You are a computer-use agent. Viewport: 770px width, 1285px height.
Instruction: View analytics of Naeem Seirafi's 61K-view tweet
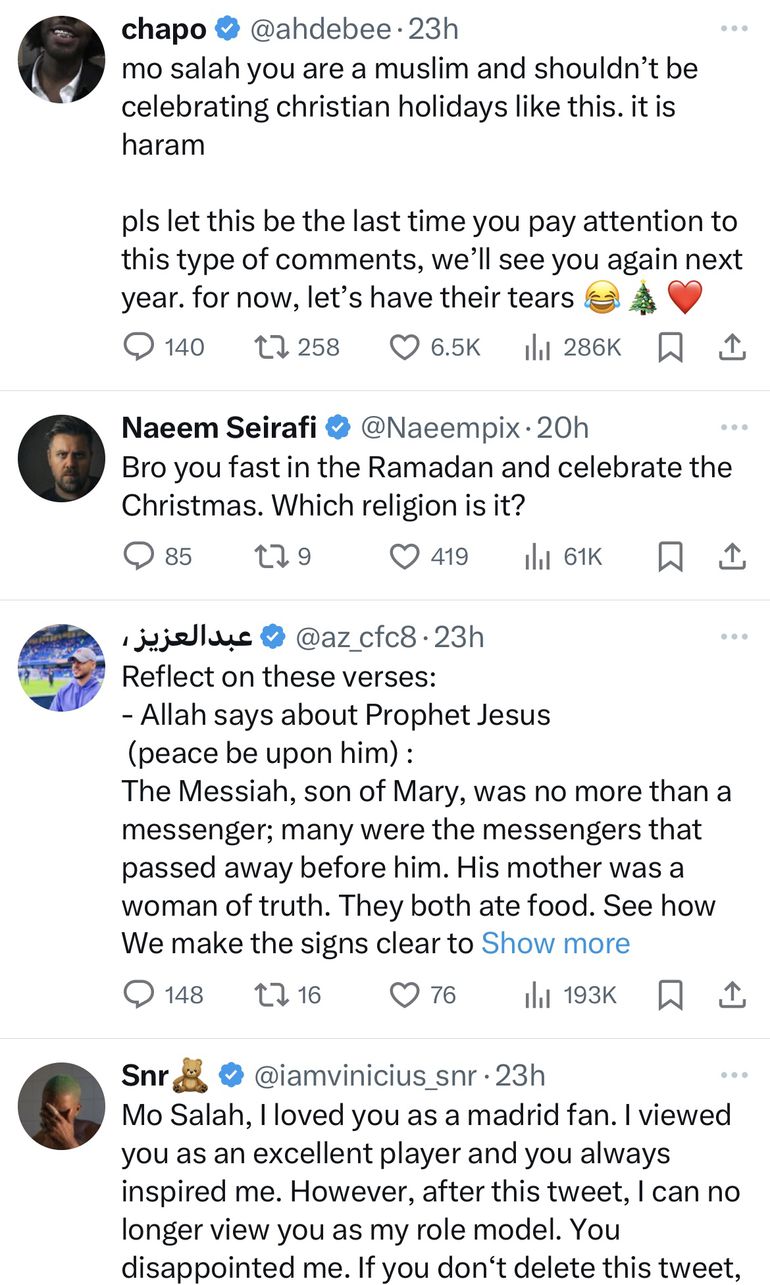click(x=540, y=556)
